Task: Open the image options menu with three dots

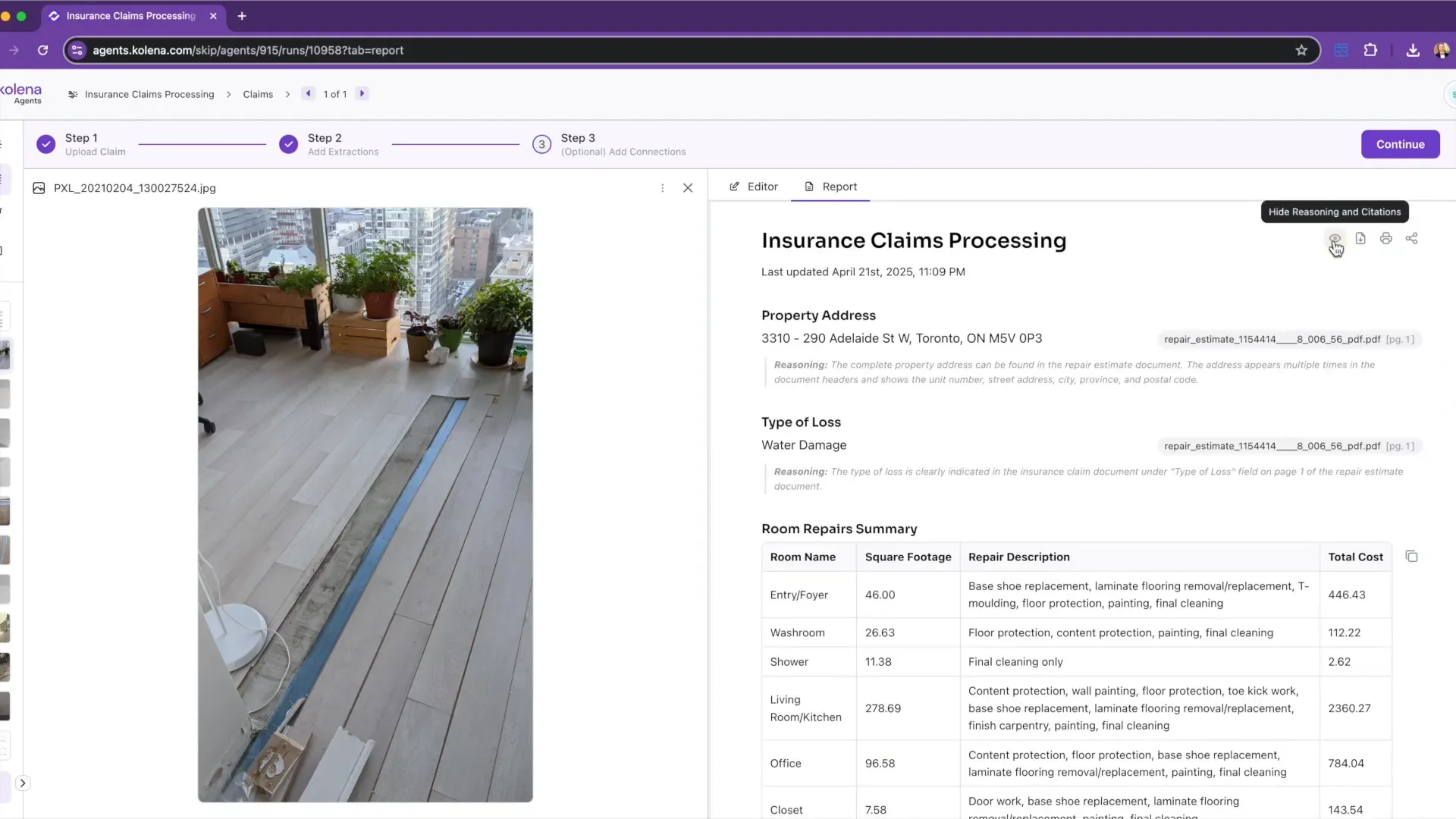Action: point(662,187)
